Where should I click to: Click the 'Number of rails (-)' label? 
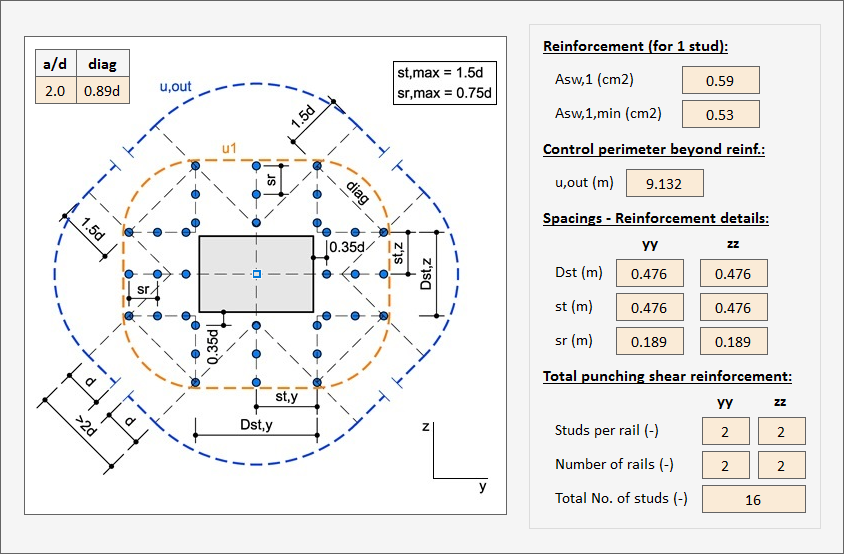[x=614, y=464]
